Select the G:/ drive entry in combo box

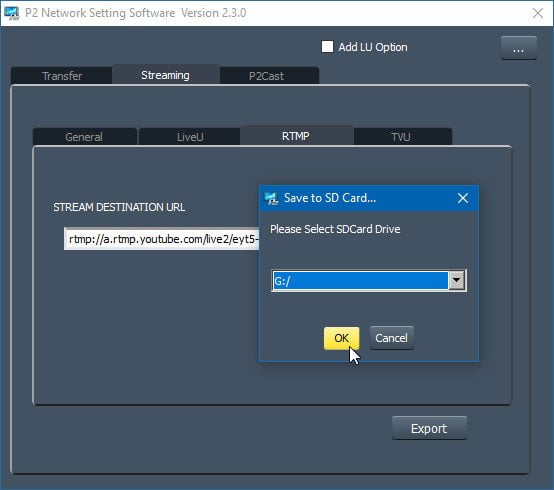pyautogui.click(x=360, y=281)
